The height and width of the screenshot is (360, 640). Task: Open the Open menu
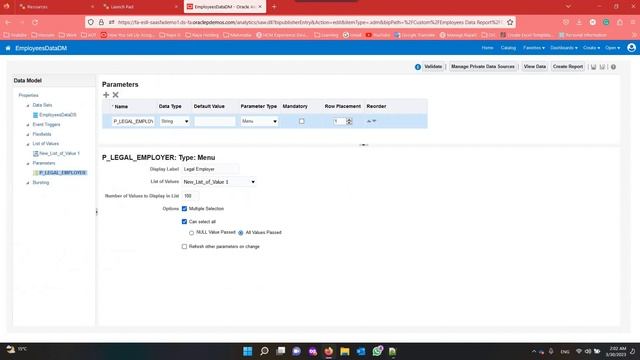(612, 48)
